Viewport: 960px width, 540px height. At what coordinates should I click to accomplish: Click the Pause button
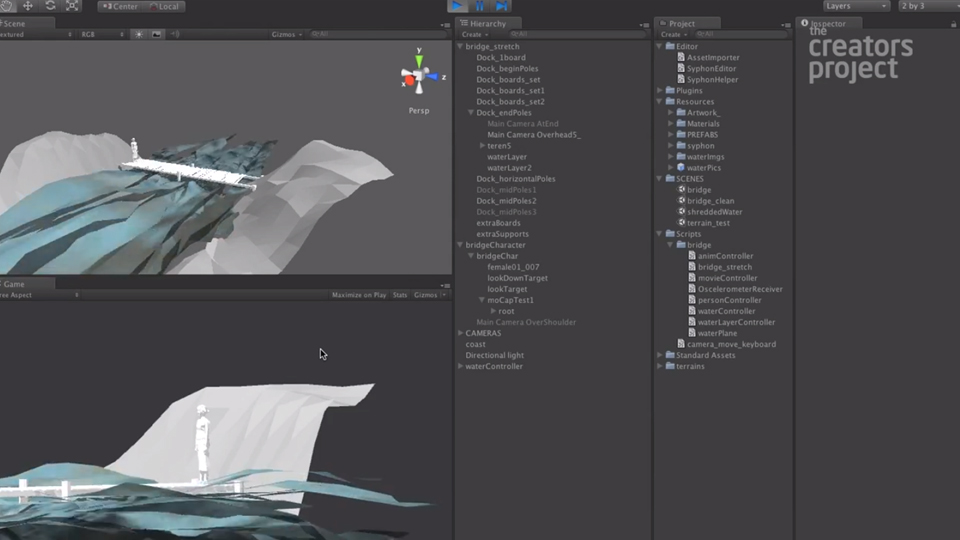tap(479, 6)
